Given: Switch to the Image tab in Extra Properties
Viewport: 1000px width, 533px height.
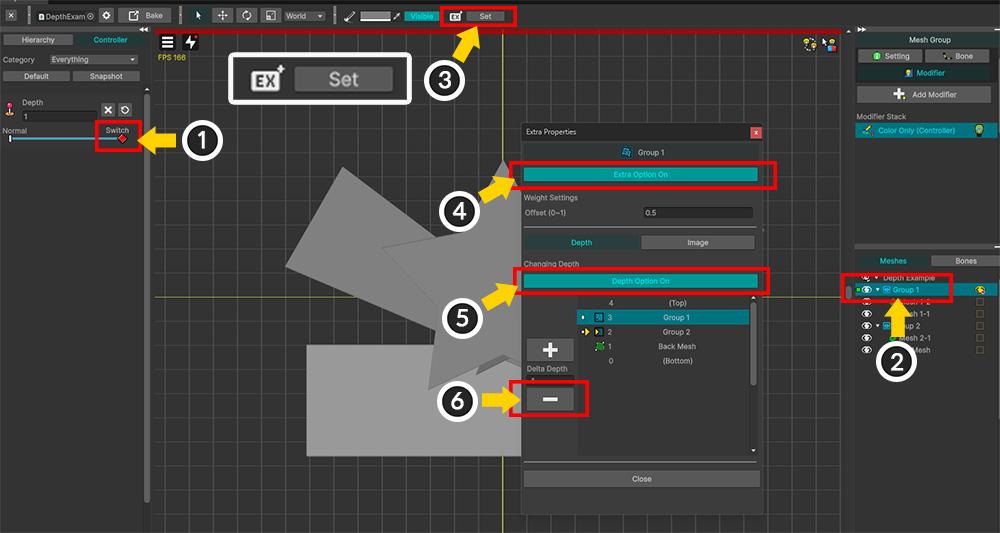Looking at the screenshot, I should [x=697, y=242].
